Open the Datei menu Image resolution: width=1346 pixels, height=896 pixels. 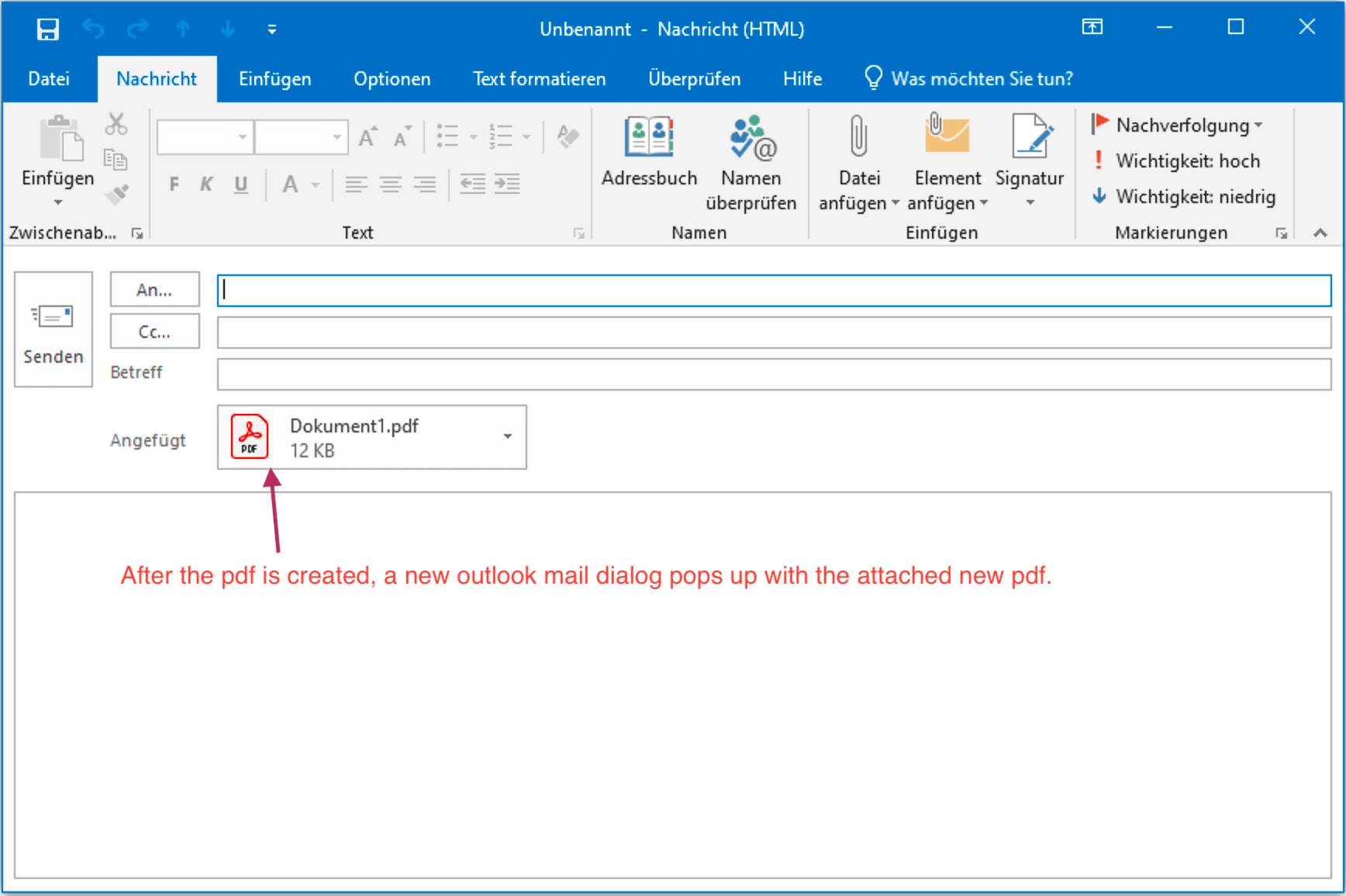pyautogui.click(x=49, y=79)
